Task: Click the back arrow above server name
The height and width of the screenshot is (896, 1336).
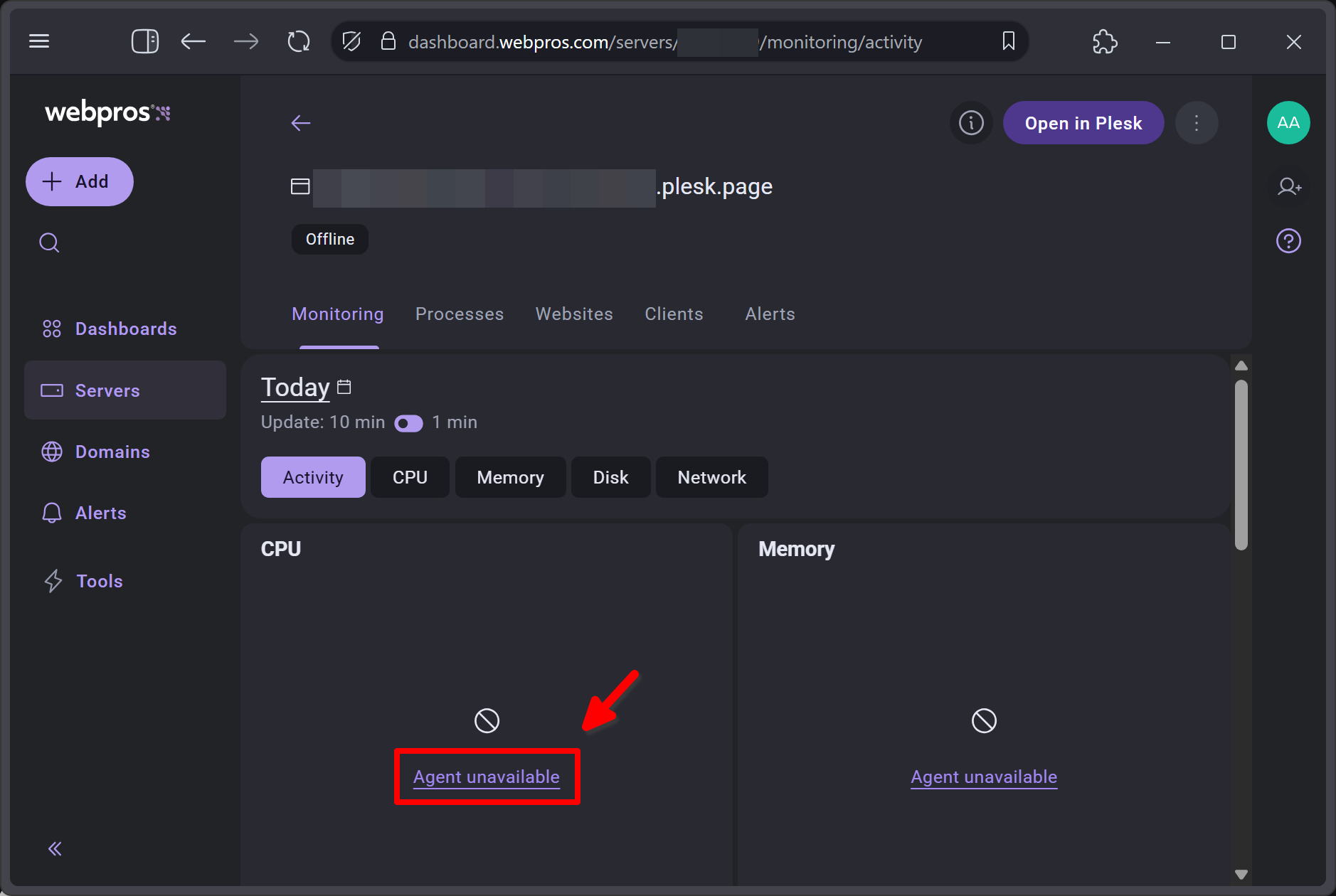Action: 301,123
